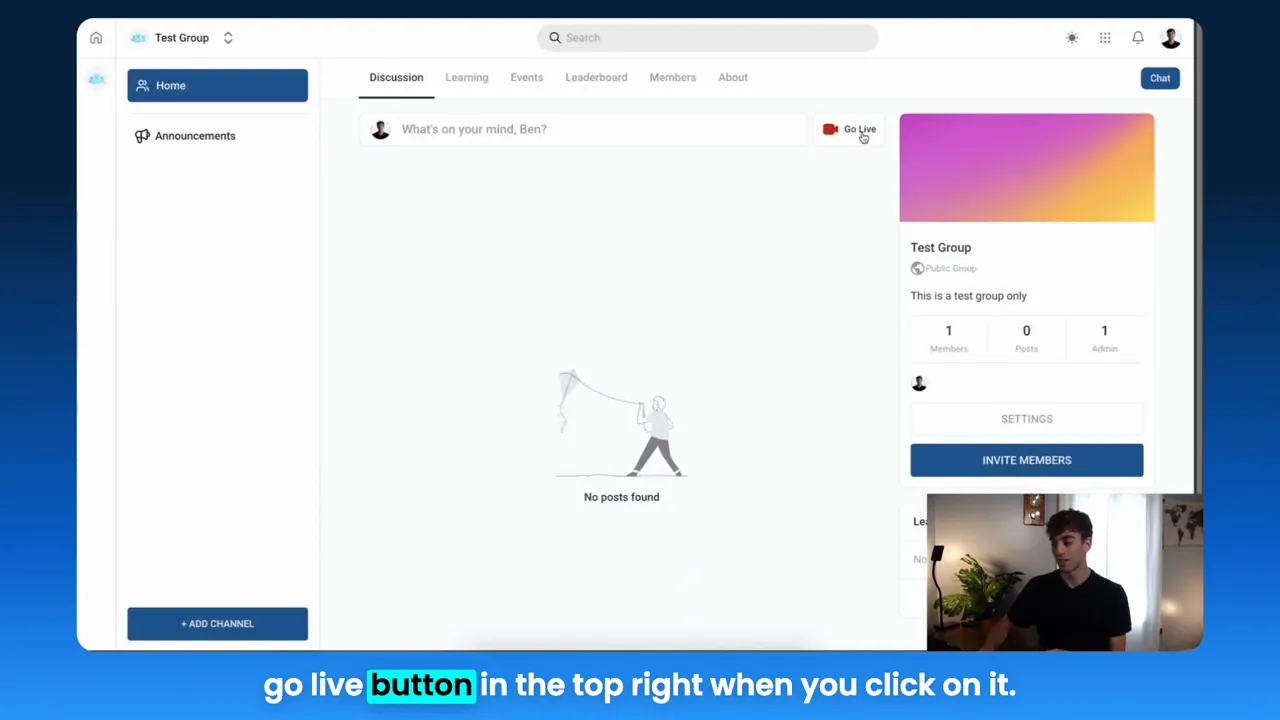Screen dimensions: 1280x720
Task: Expand the group selector chevron
Action: pos(228,37)
